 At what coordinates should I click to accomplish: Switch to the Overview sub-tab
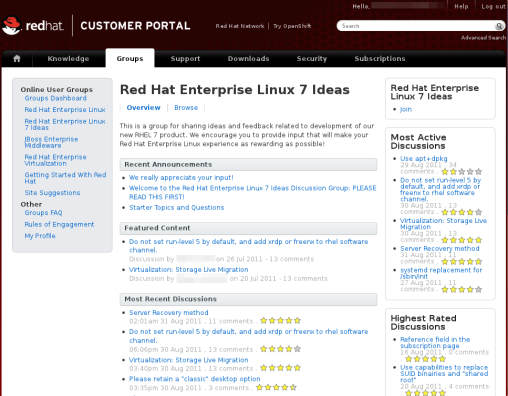click(143, 108)
